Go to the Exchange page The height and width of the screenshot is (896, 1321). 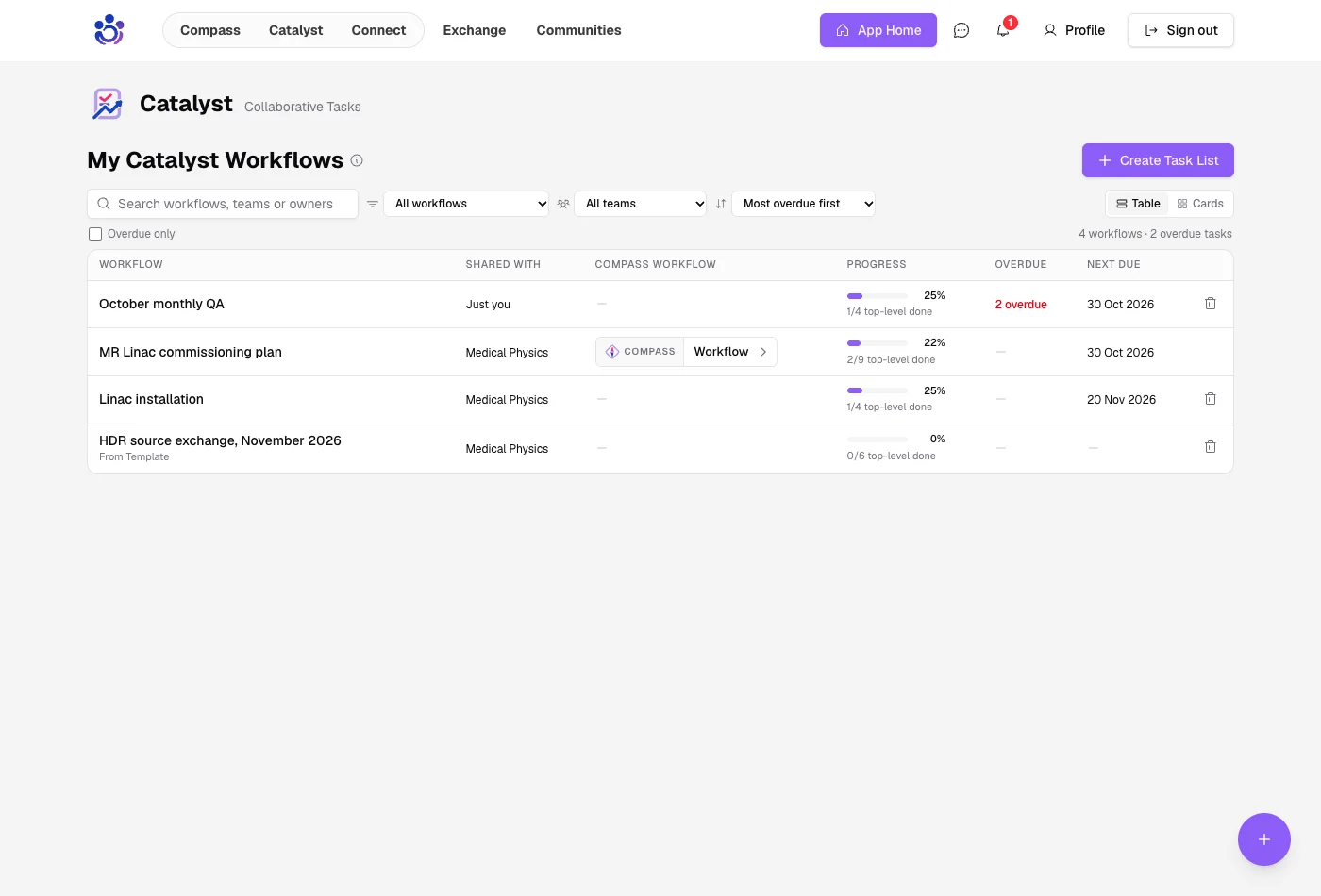coord(475,30)
